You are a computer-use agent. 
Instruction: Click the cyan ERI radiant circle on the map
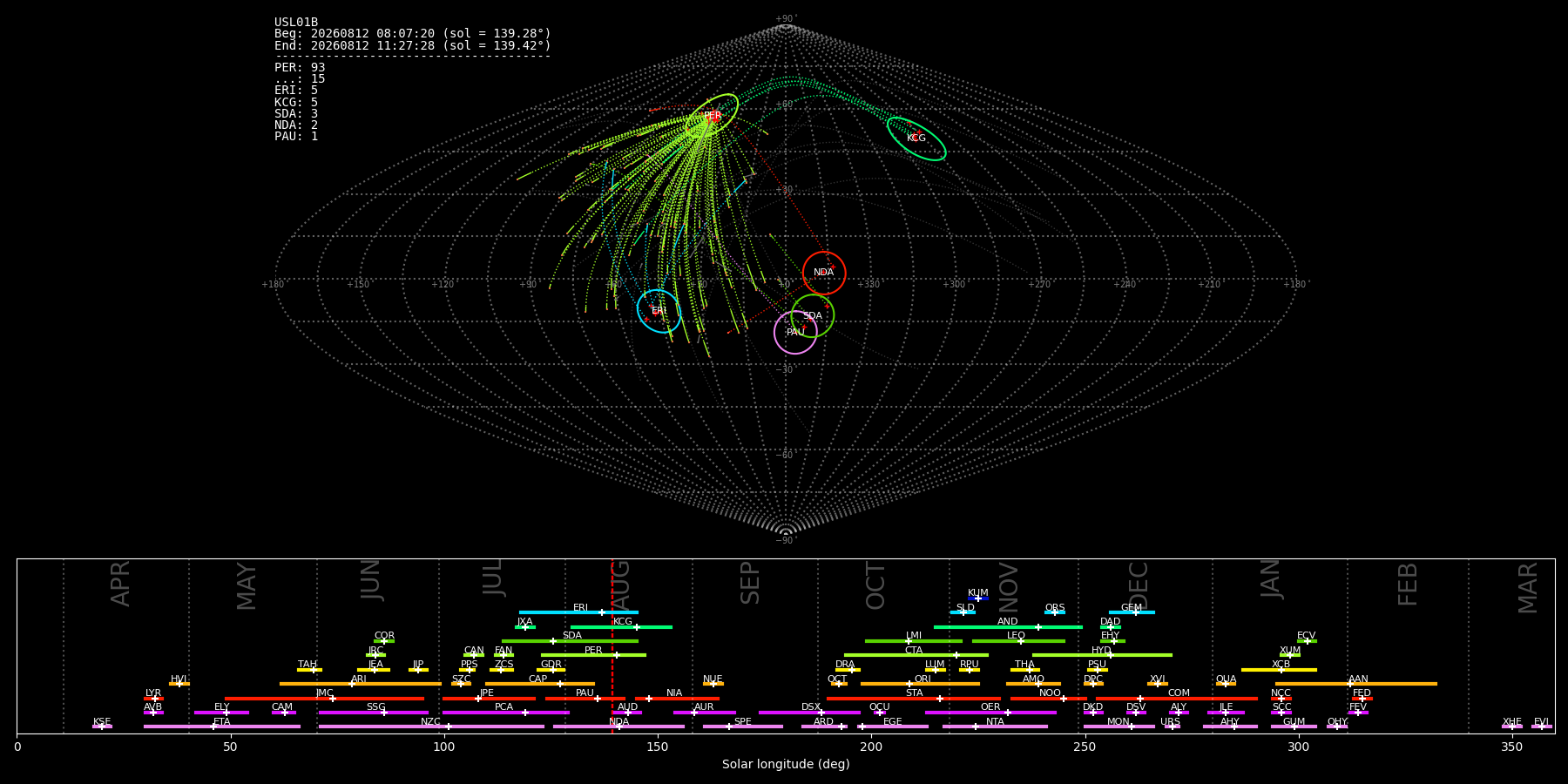(x=659, y=311)
